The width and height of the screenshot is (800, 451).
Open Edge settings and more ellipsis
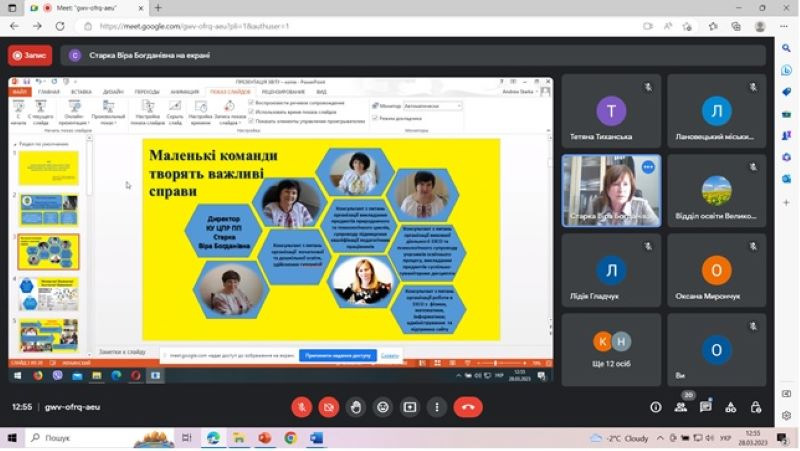[784, 26]
